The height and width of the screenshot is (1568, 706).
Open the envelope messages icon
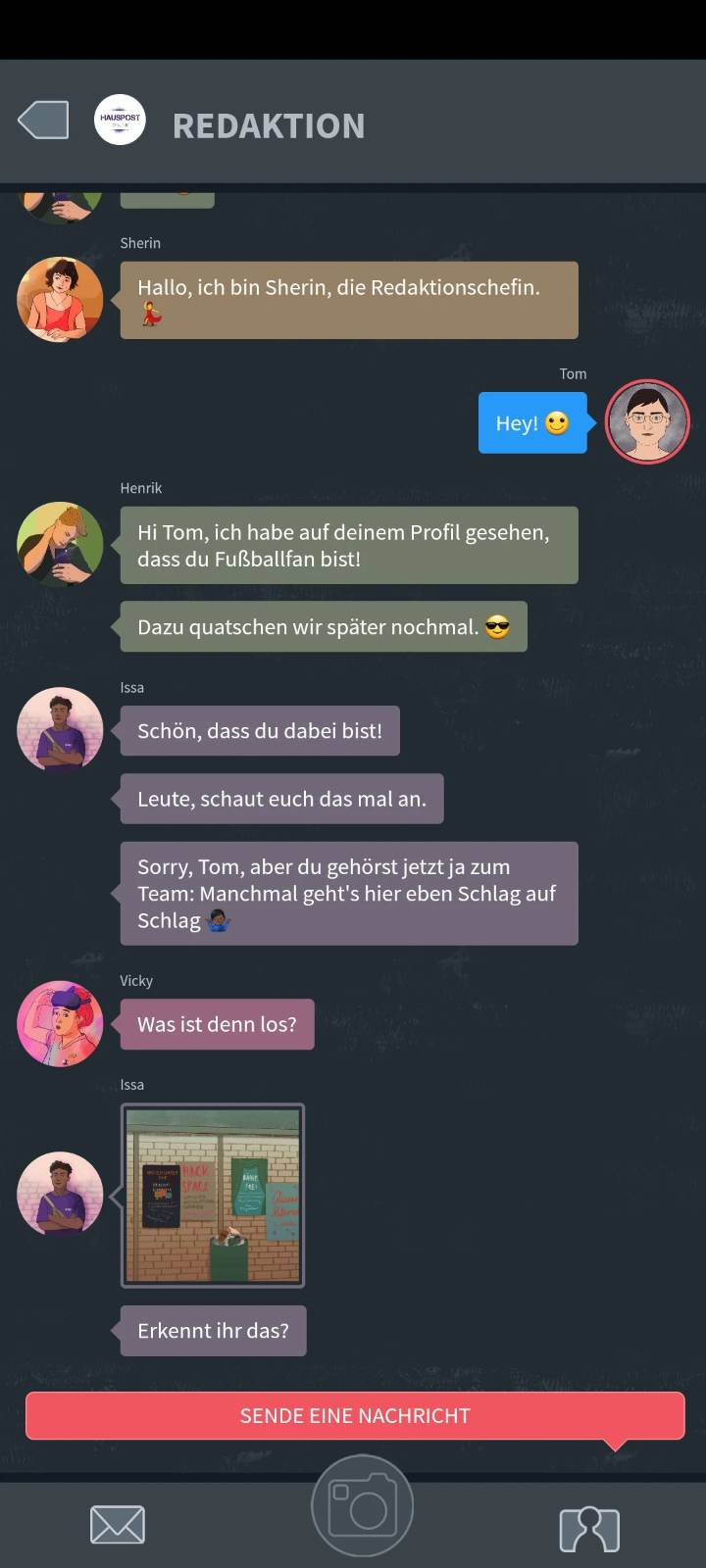[118, 1525]
